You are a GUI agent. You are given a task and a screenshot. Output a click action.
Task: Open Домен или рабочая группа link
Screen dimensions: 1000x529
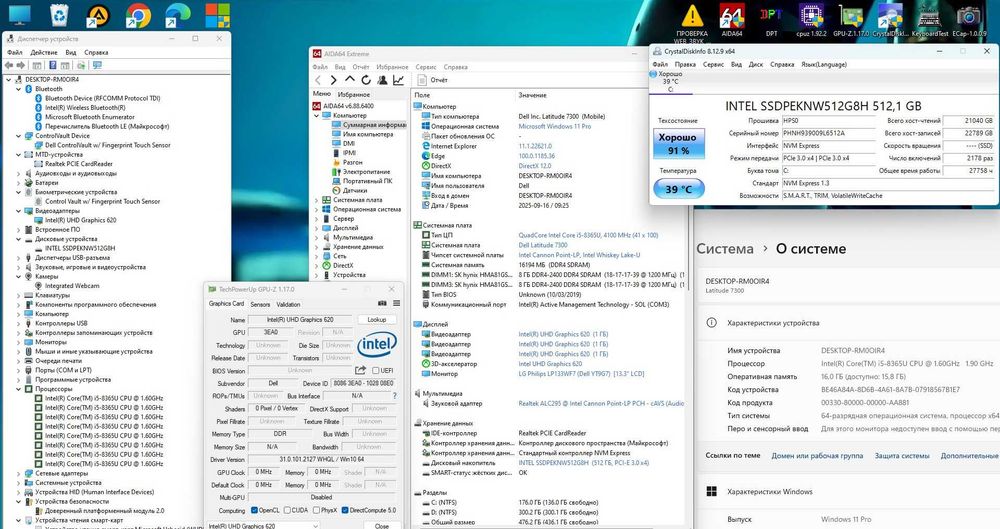(817, 456)
